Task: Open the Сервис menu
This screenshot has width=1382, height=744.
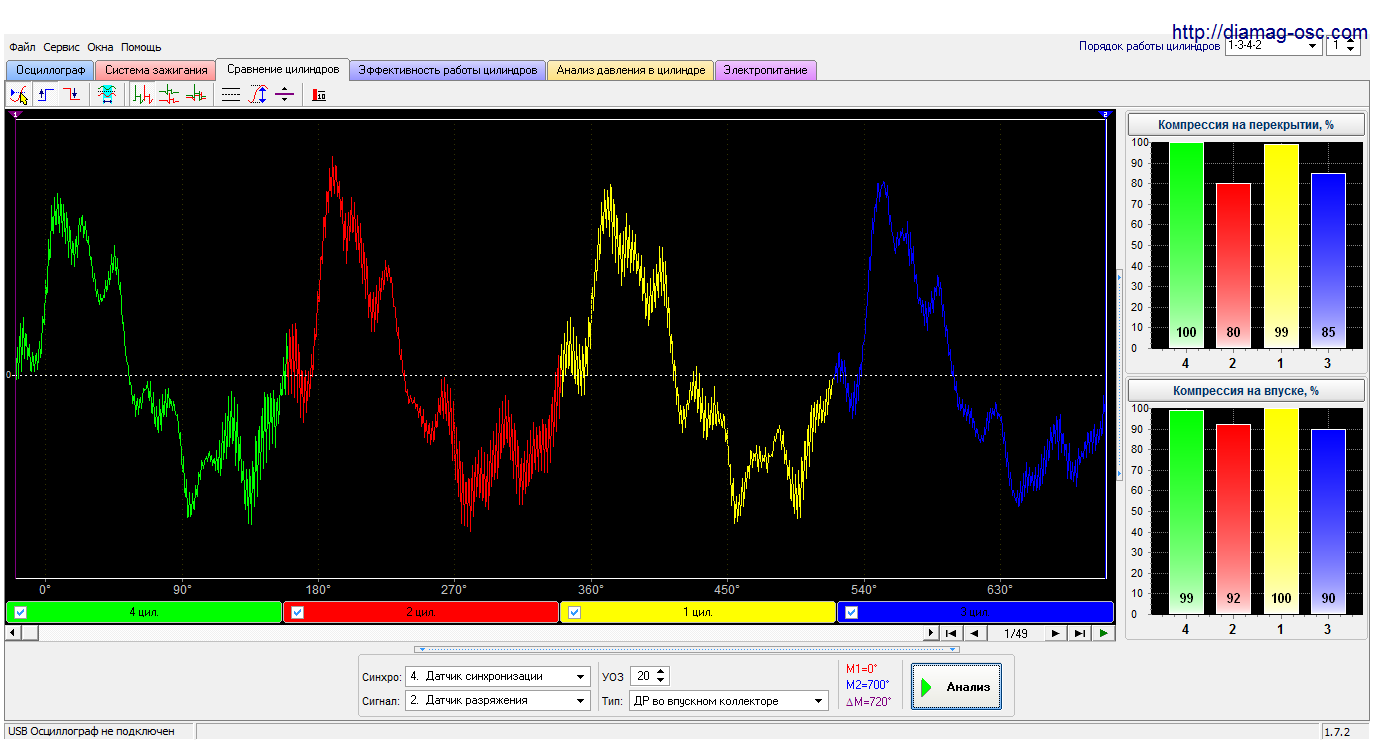Action: (x=61, y=47)
